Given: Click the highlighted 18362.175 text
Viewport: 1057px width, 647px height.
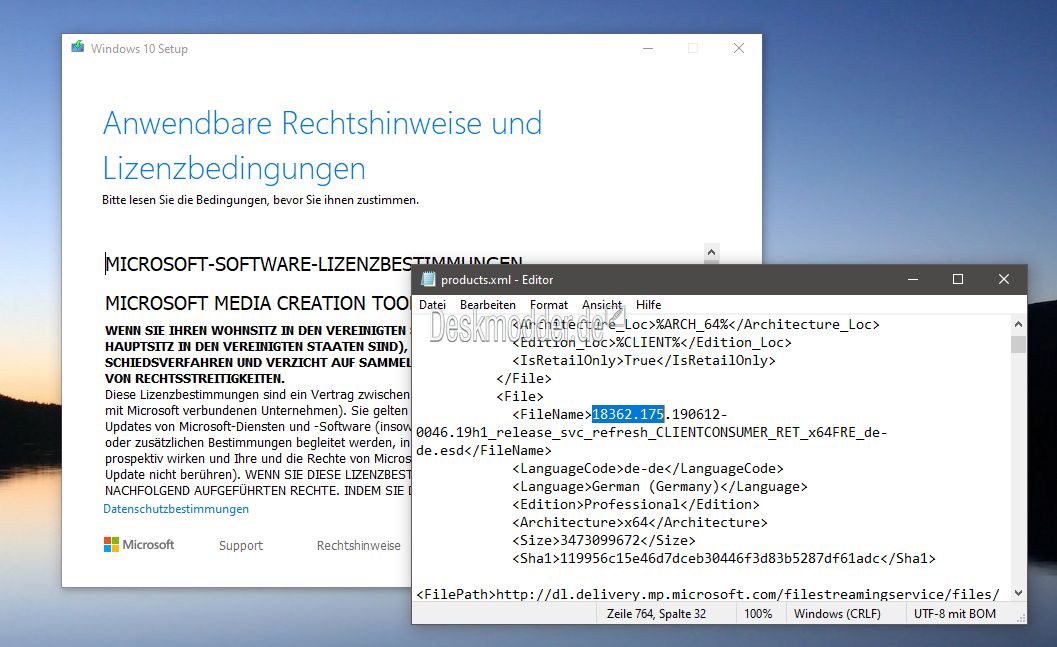Looking at the screenshot, I should point(628,414).
